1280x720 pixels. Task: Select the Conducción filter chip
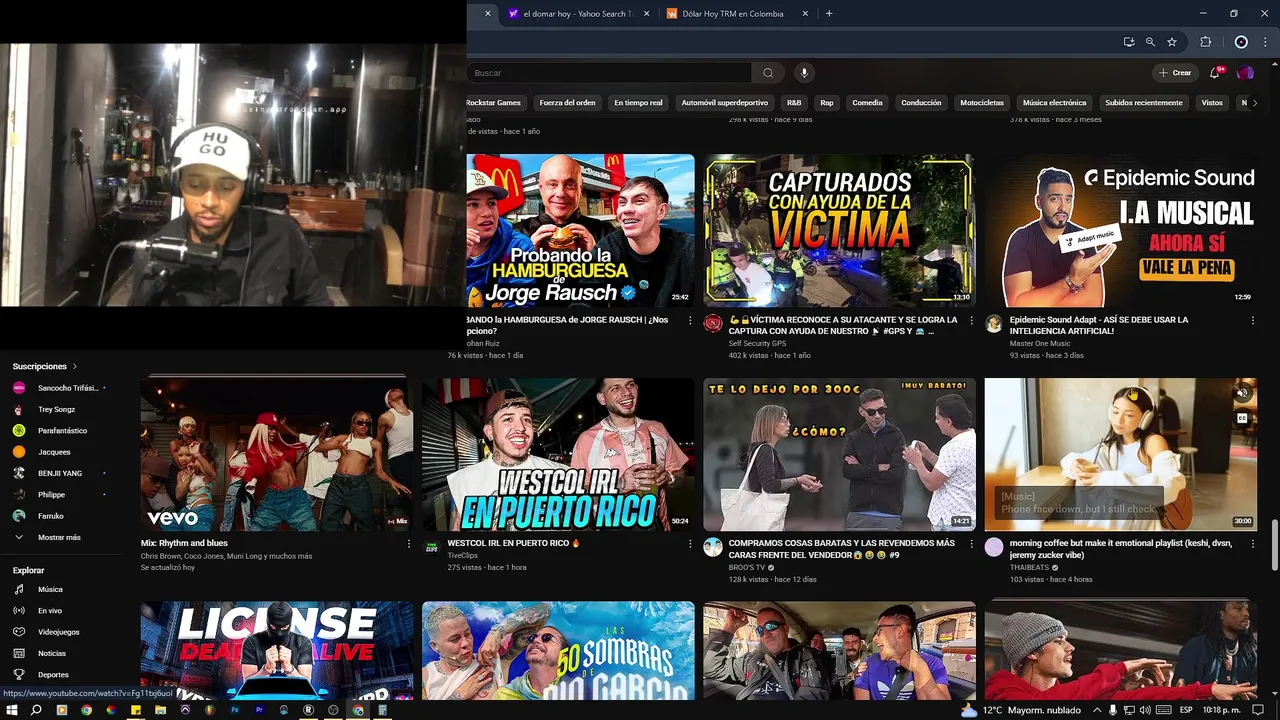click(x=921, y=103)
